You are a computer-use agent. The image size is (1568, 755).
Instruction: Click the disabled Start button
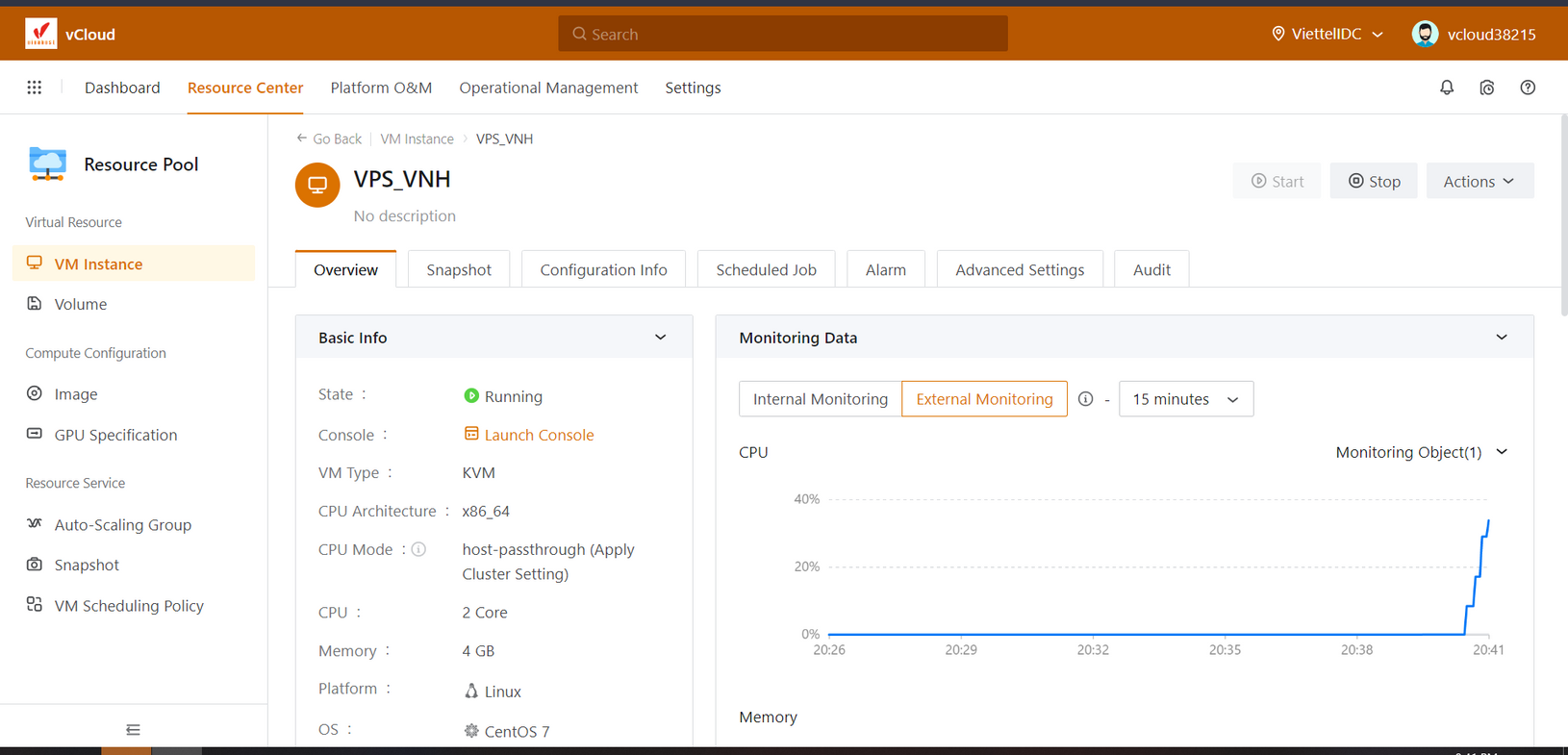coord(1277,181)
